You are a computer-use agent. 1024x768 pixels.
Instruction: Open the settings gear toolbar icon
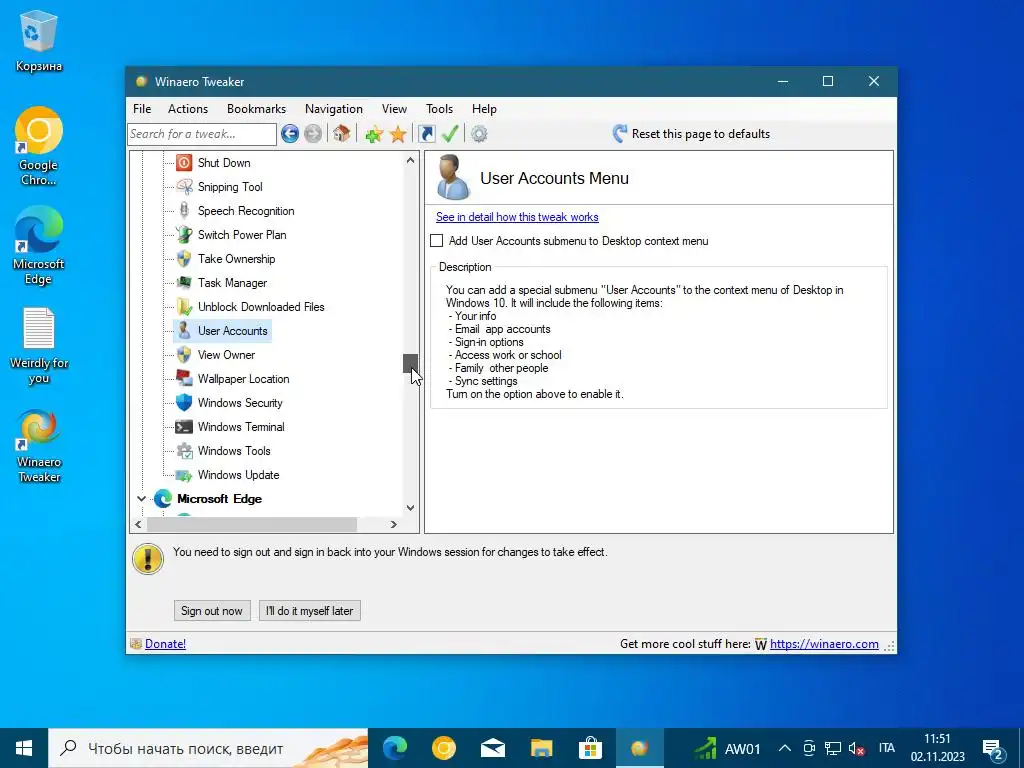(479, 134)
